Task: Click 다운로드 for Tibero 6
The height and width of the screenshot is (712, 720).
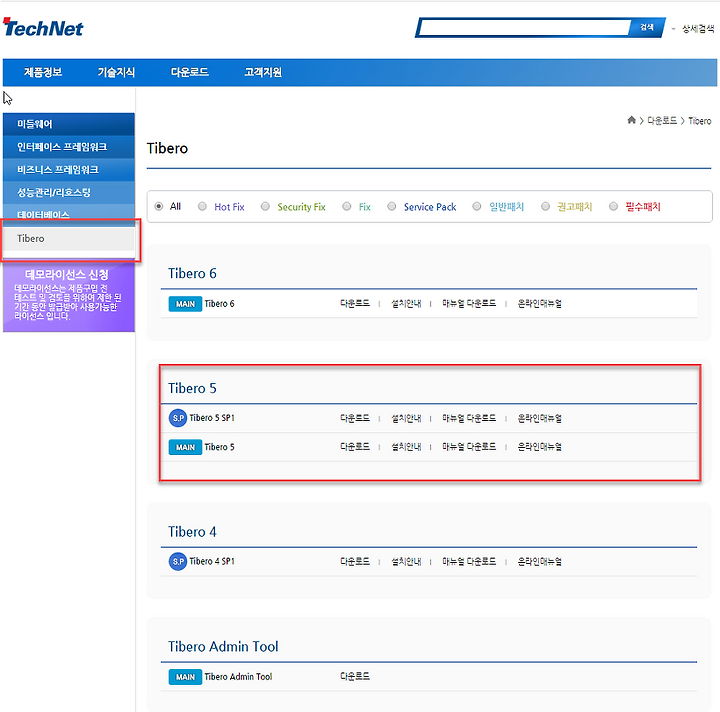Action: [355, 303]
